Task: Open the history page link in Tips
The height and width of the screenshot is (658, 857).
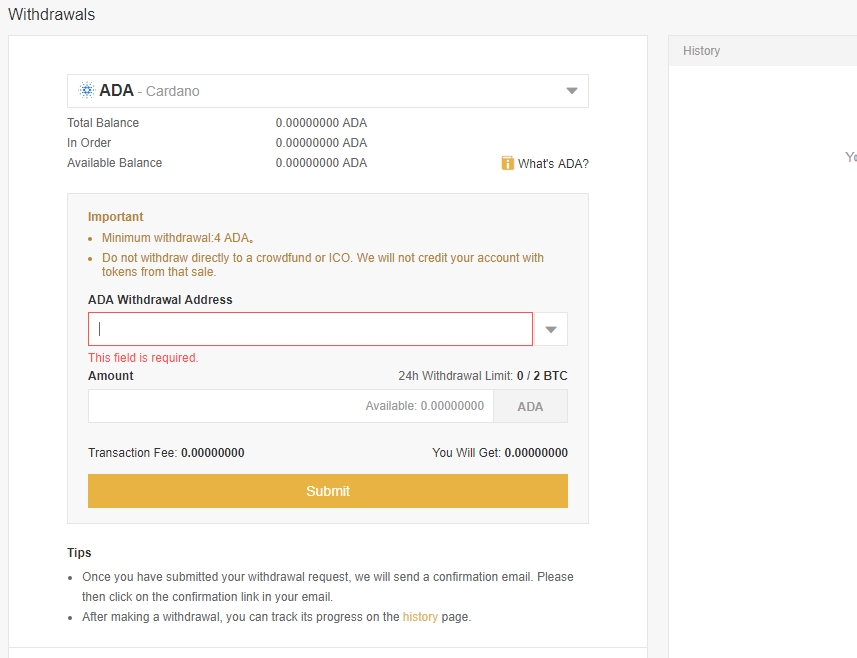Action: coord(420,616)
